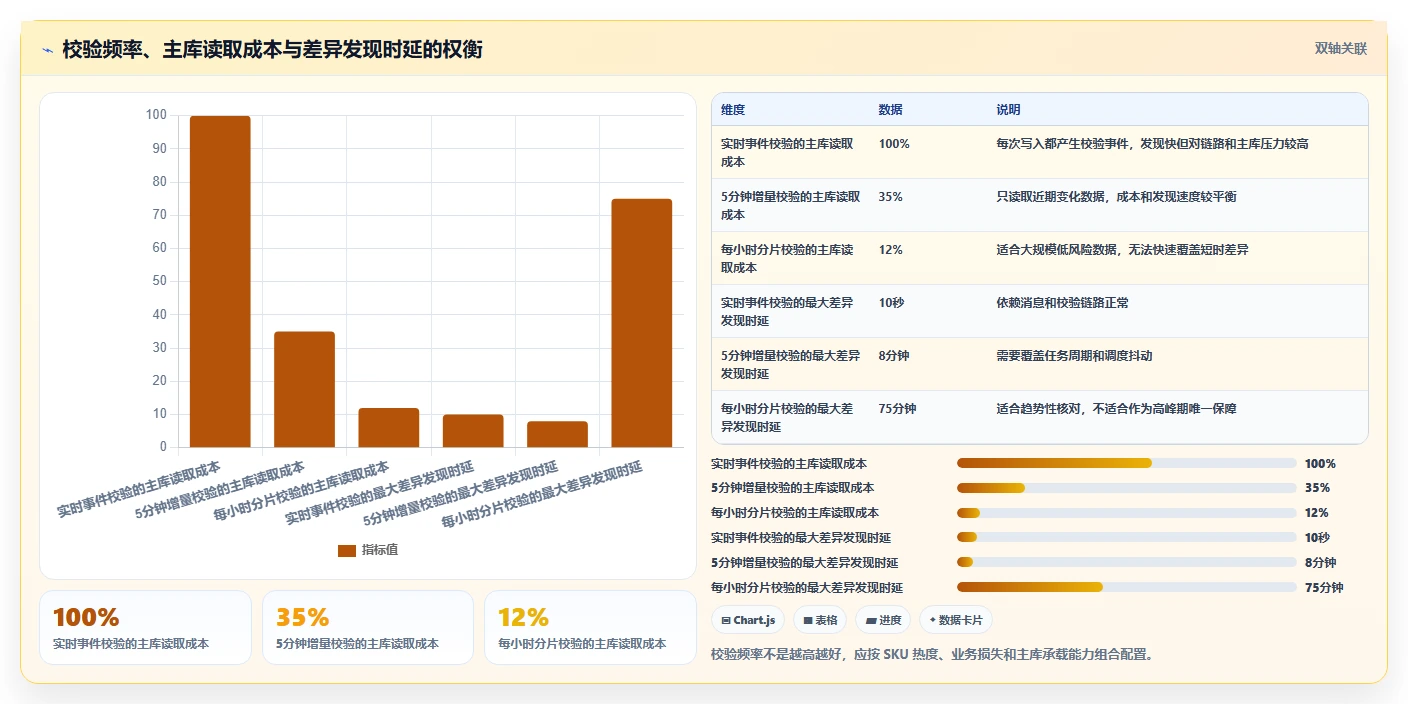Image resolution: width=1408 pixels, height=704 pixels.
Task: Click the tallest bar, 实时事件校验的主库读取成本
Action: coord(220,281)
